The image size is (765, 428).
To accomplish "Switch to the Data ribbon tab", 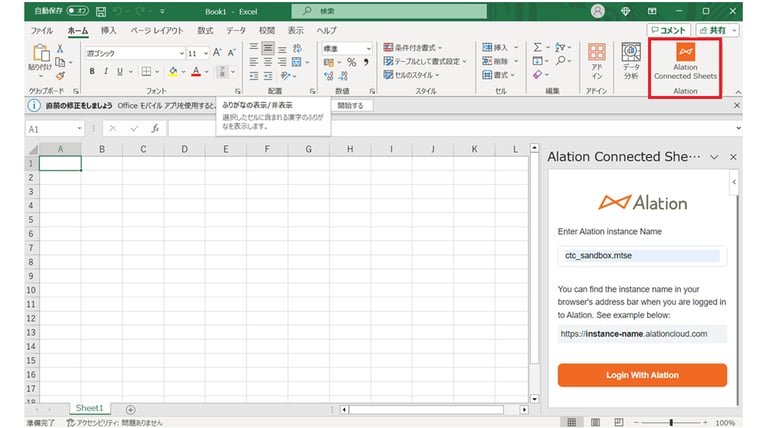I will click(x=236, y=30).
